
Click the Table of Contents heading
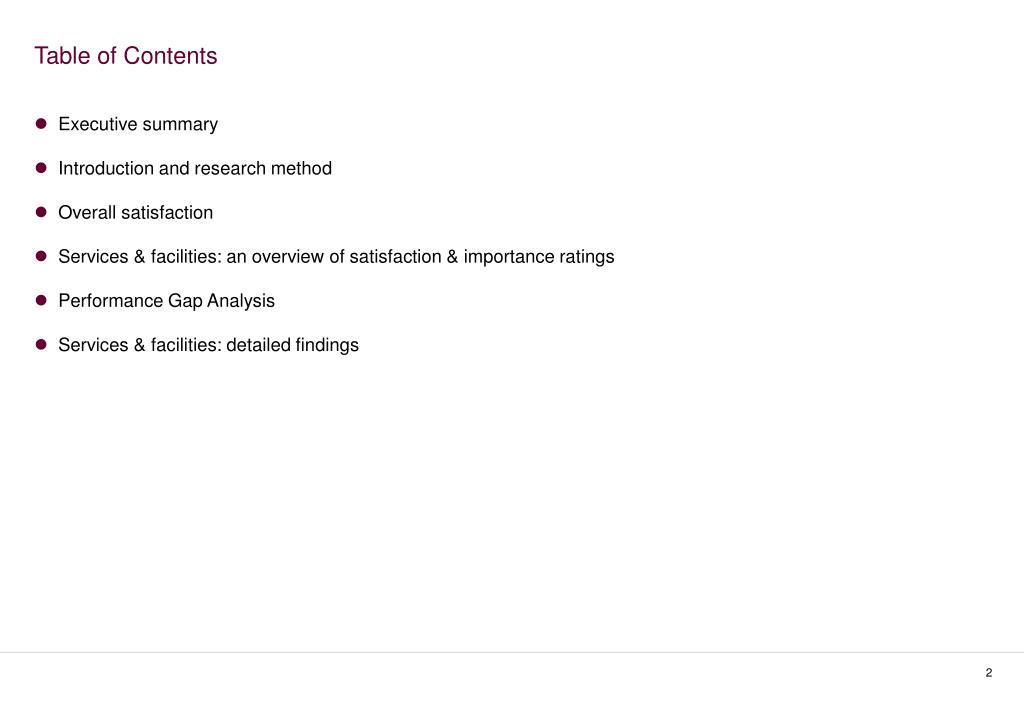125,56
